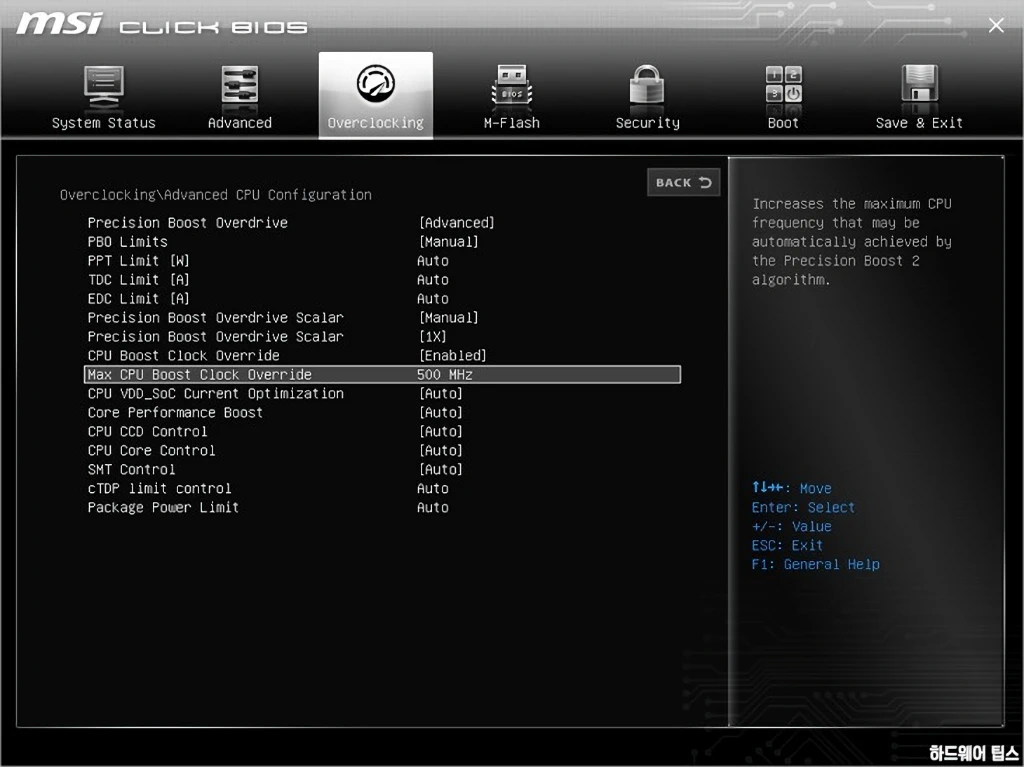Switch to the Advanced tab label
This screenshot has width=1024, height=767.
(x=240, y=123)
